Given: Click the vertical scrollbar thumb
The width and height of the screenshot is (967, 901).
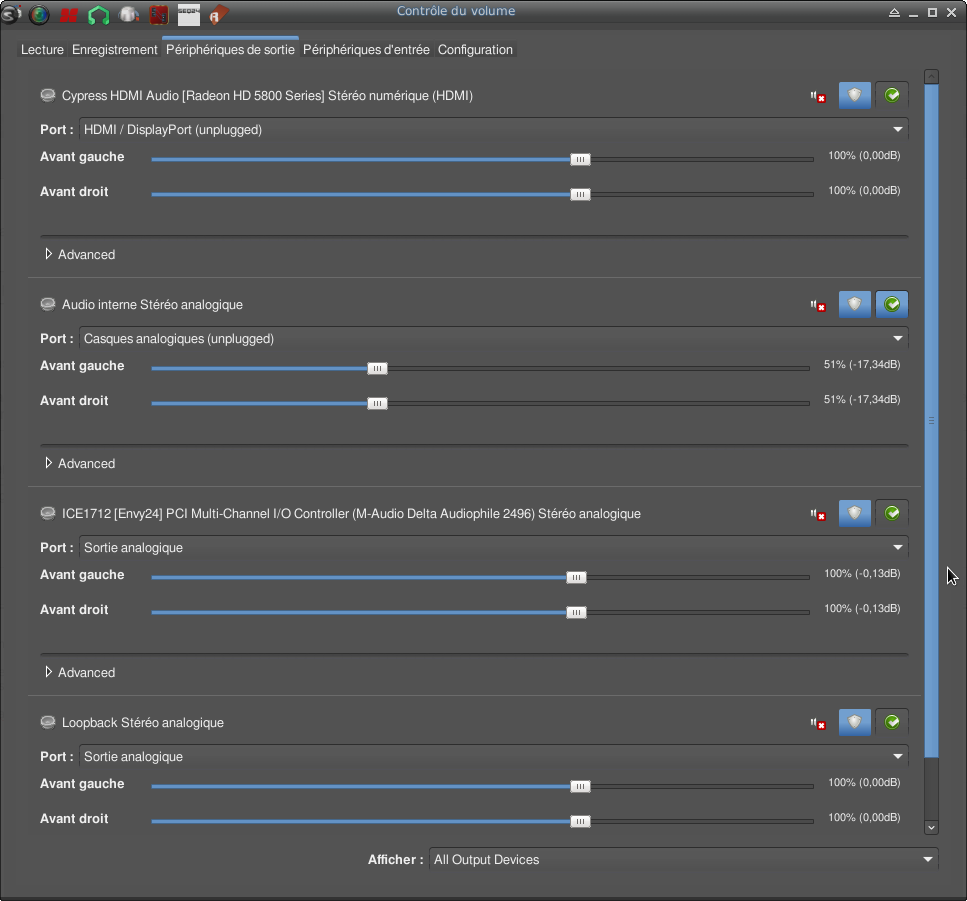Looking at the screenshot, I should [x=931, y=421].
